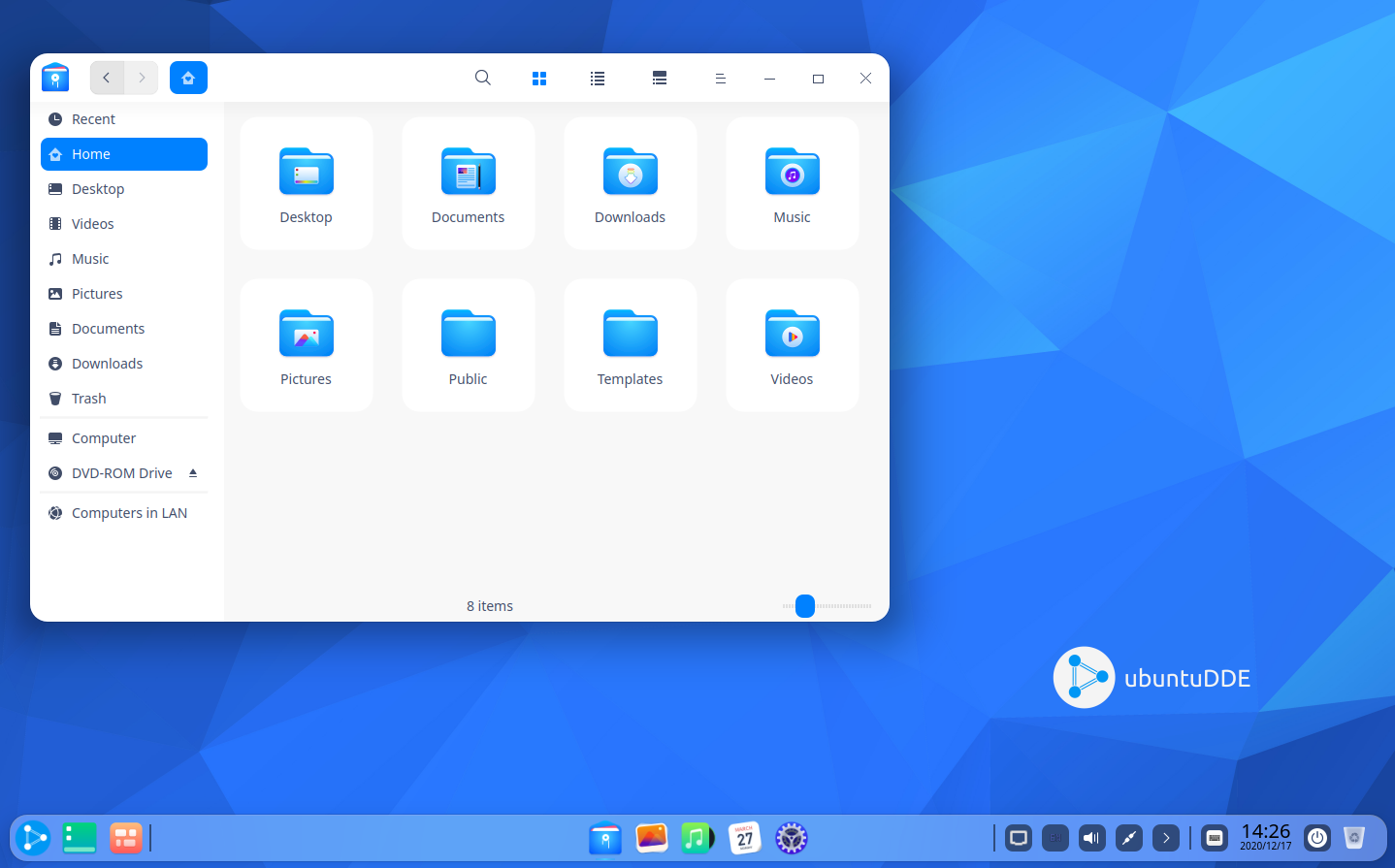Eject the DVD-ROM Drive
Viewport: 1395px width, 868px height.
click(192, 473)
